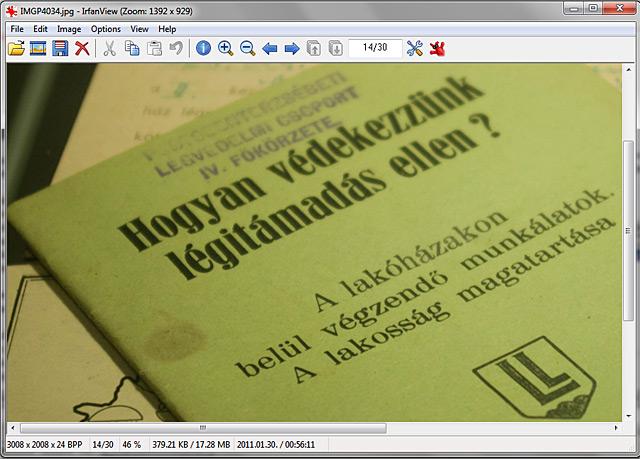Open the View menu
Viewport: 640px width, 459px height.
pos(139,29)
